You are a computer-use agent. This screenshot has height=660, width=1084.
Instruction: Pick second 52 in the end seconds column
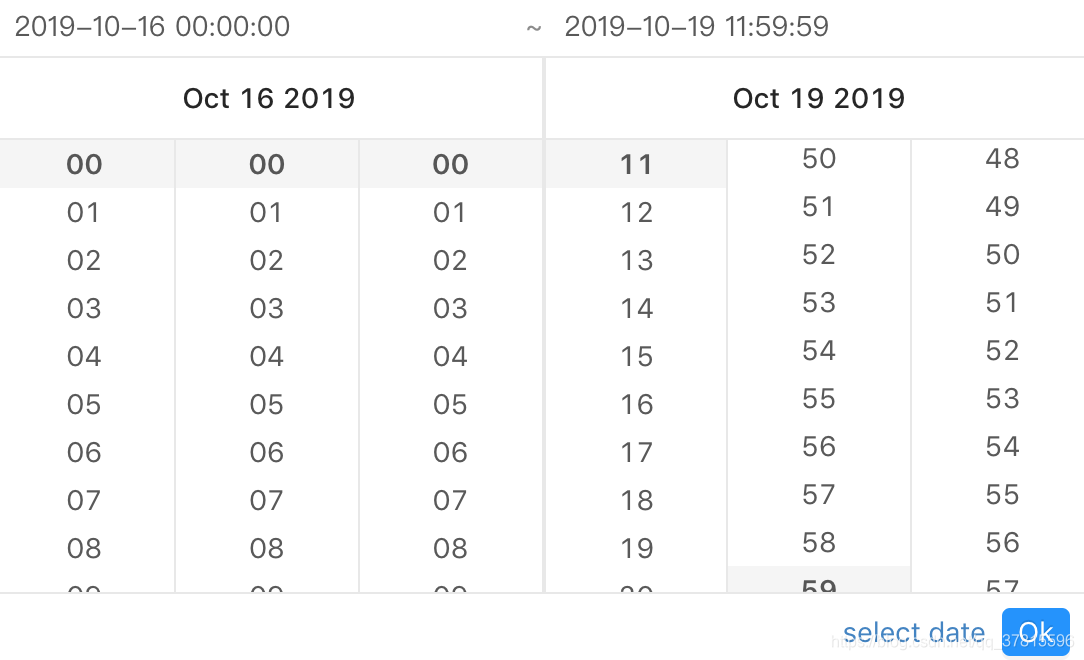point(1003,350)
